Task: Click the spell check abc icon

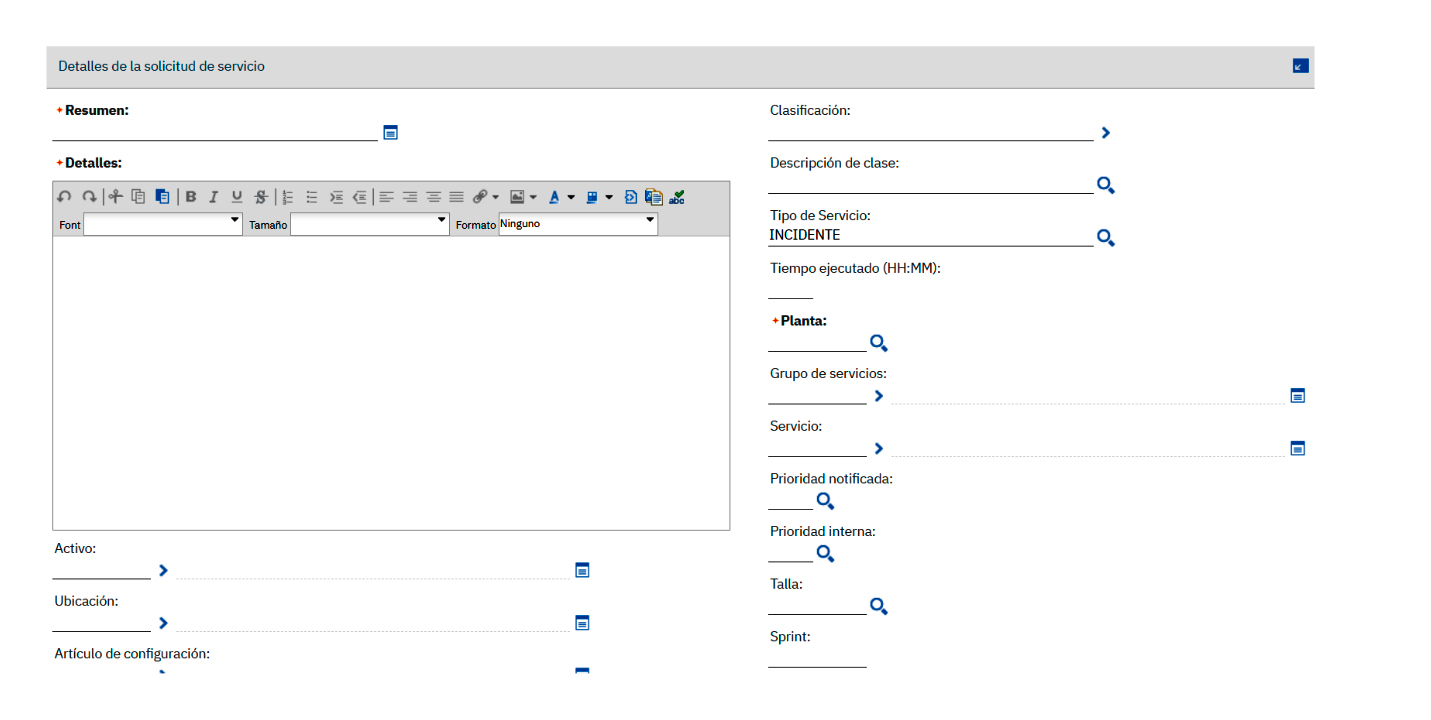Action: (677, 197)
